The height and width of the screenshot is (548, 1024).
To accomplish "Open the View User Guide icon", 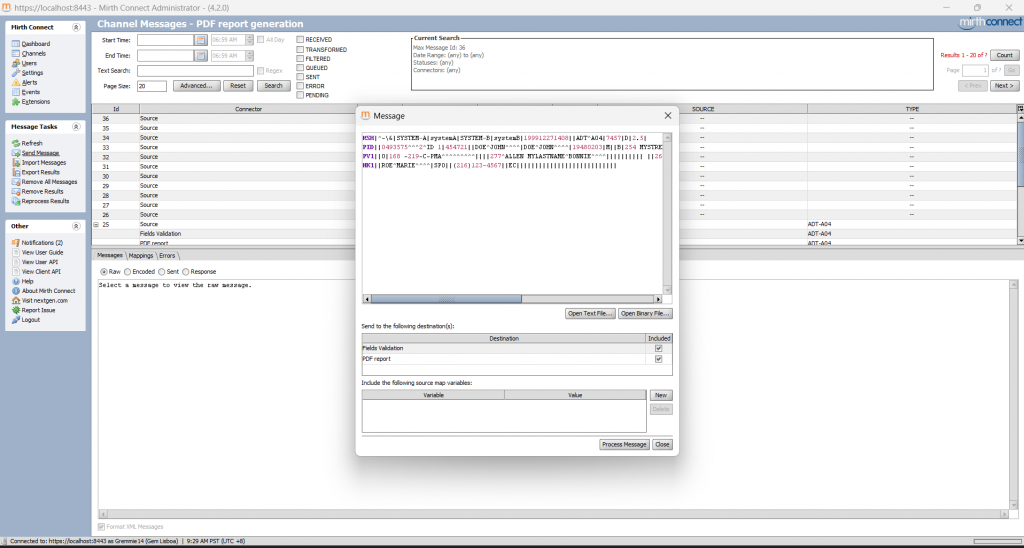I will point(16,252).
